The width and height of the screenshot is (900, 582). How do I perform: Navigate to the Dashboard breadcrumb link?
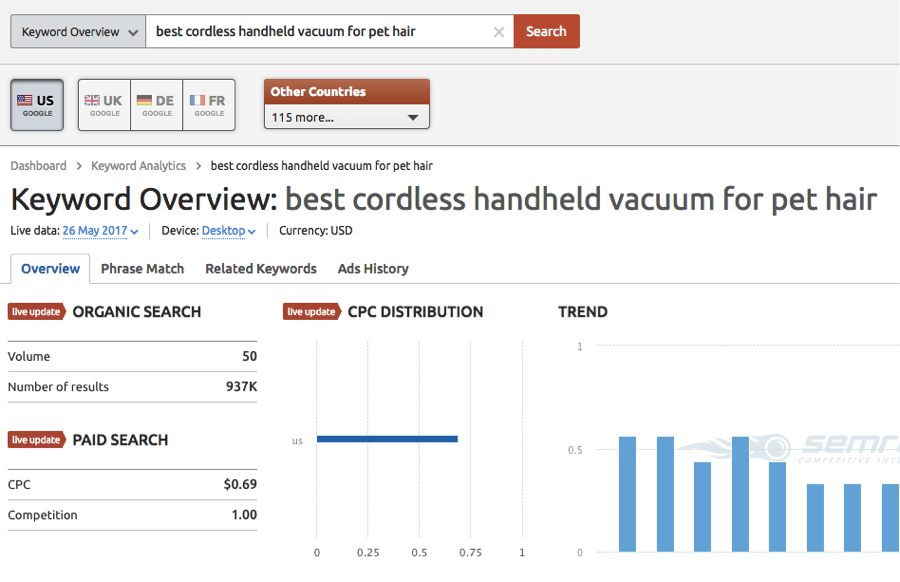click(x=38, y=165)
